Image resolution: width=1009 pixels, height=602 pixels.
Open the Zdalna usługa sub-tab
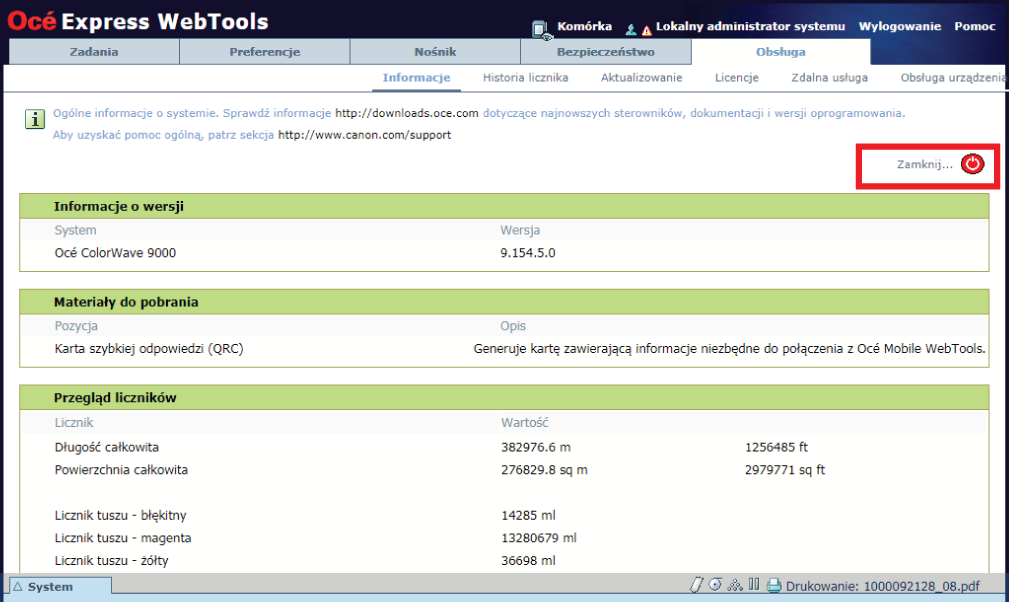point(829,78)
